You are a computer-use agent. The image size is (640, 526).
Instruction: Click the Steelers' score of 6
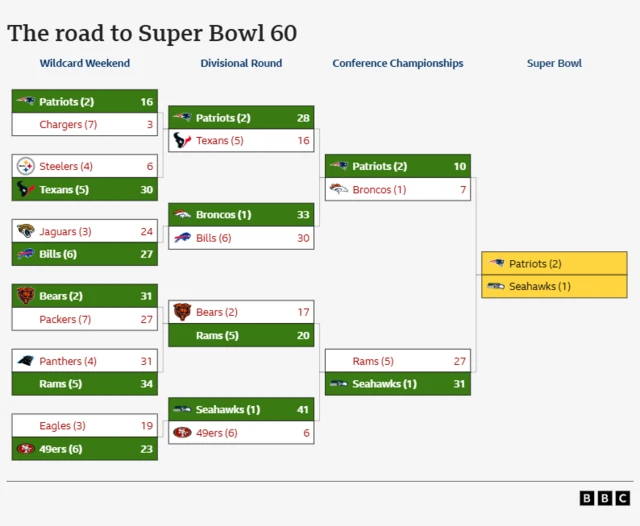click(150, 166)
